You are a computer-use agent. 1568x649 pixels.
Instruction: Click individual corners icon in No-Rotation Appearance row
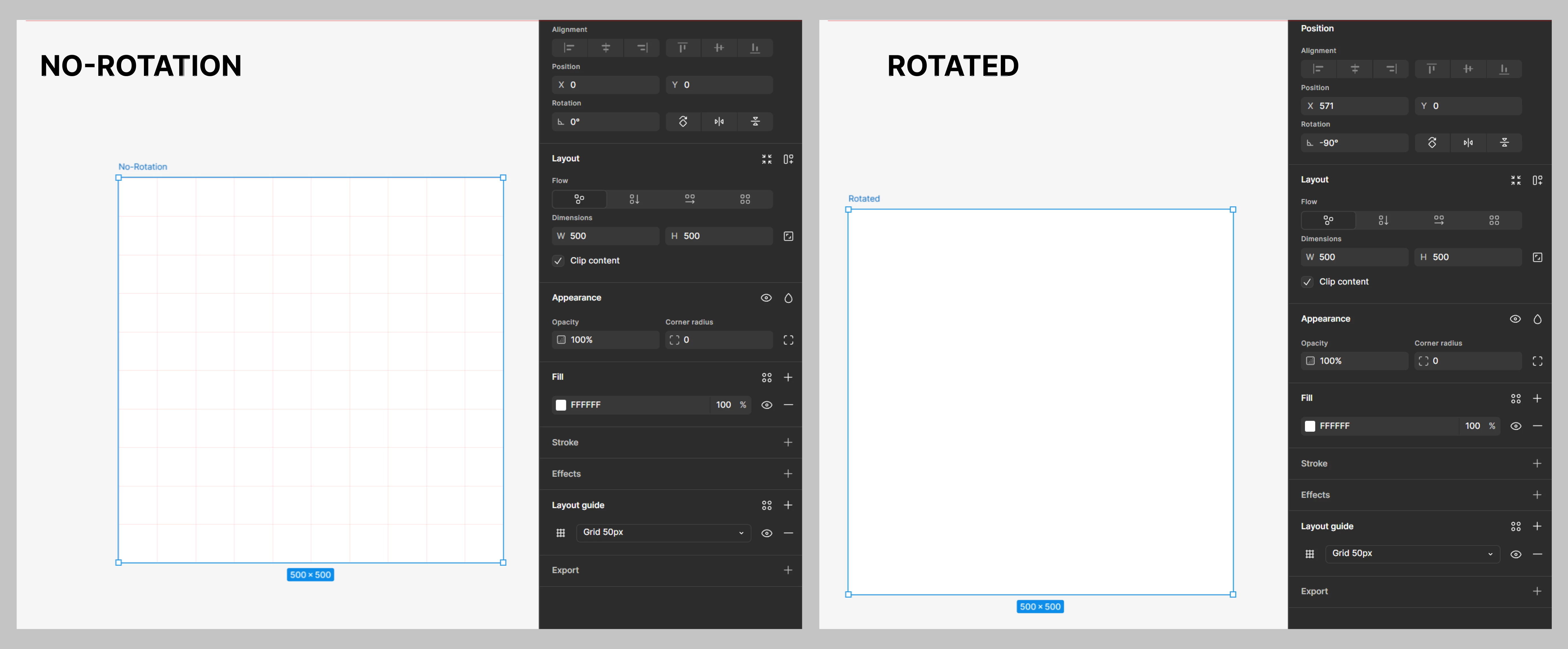[788, 340]
